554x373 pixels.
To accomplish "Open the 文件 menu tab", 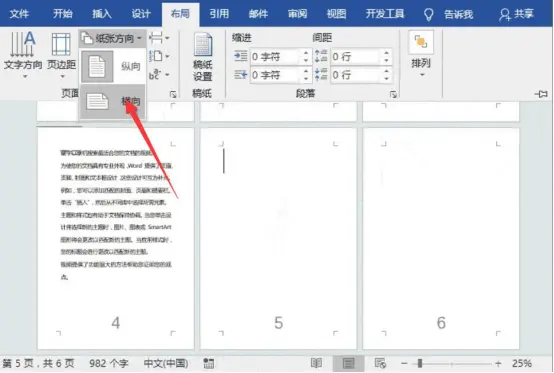I will [19, 14].
